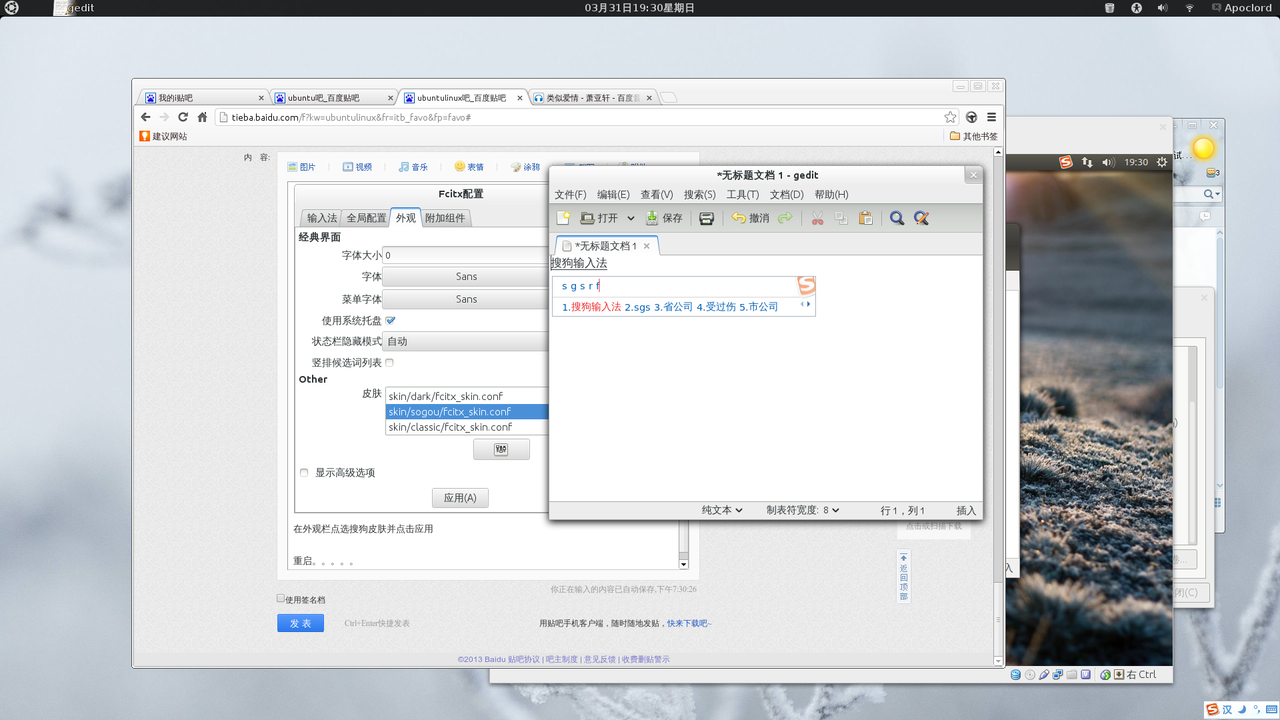Close the *无标题文档 1 tab in gedit

[647, 246]
